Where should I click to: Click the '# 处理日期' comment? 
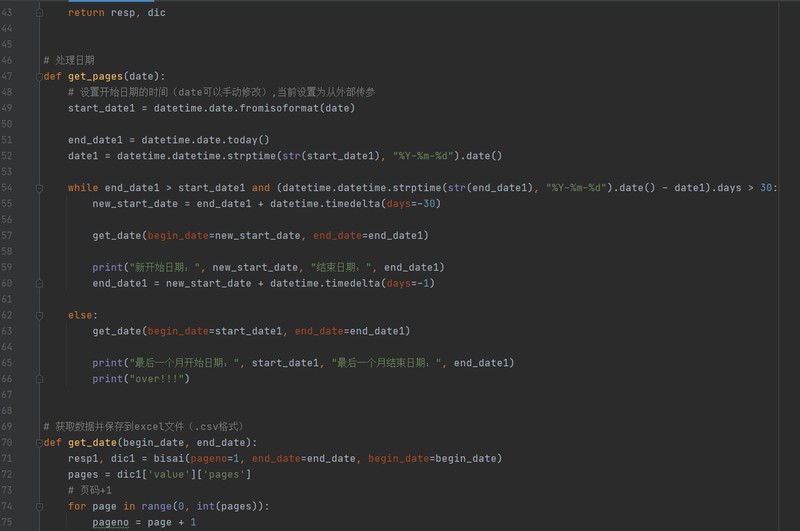coord(69,60)
